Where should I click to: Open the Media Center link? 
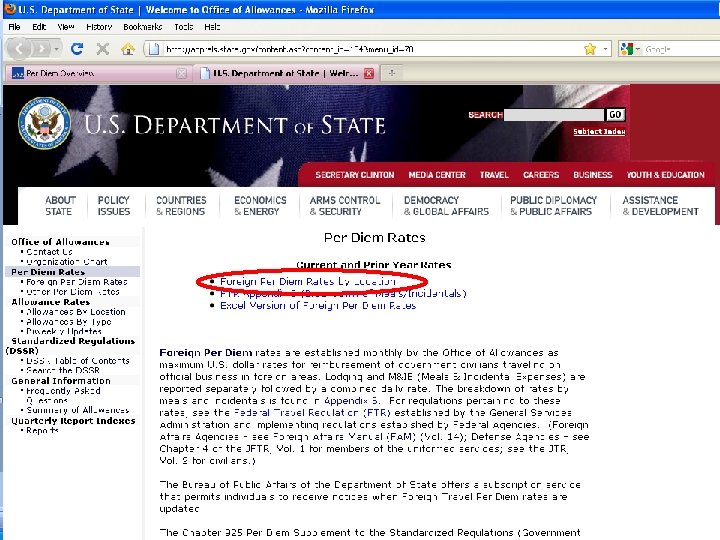pos(437,175)
